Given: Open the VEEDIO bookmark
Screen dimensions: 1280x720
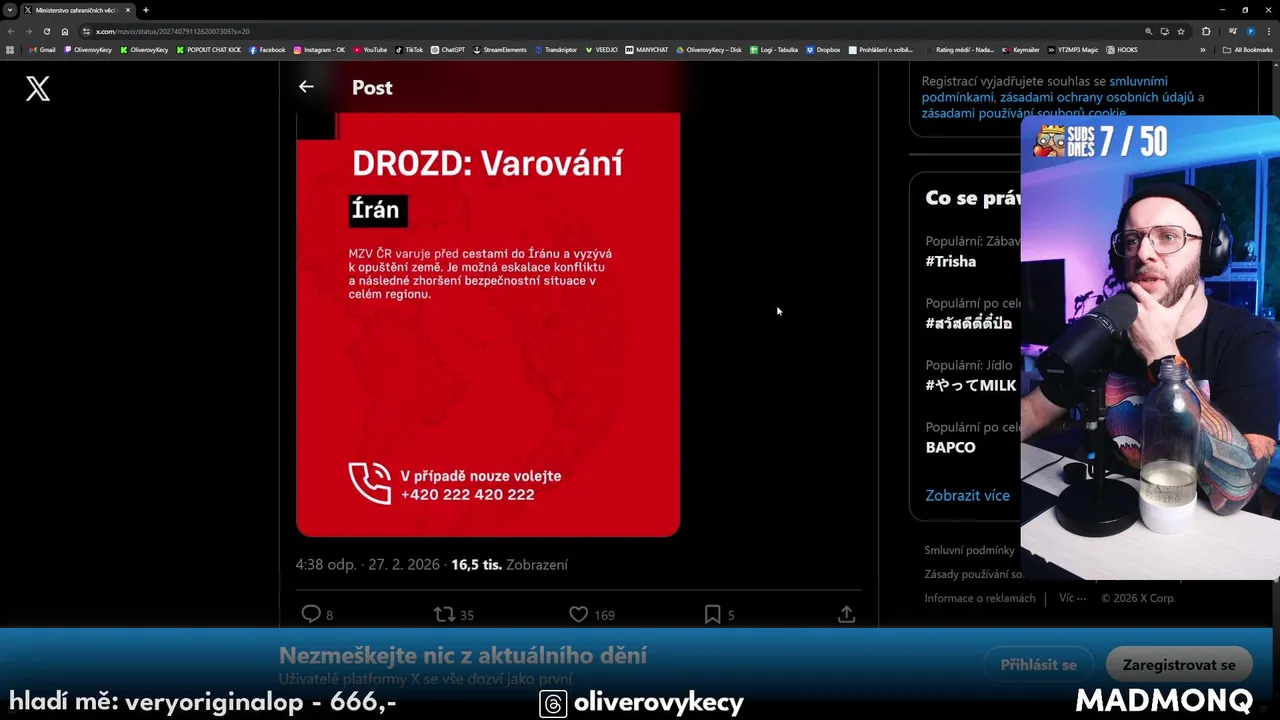Looking at the screenshot, I should click(x=601, y=49).
